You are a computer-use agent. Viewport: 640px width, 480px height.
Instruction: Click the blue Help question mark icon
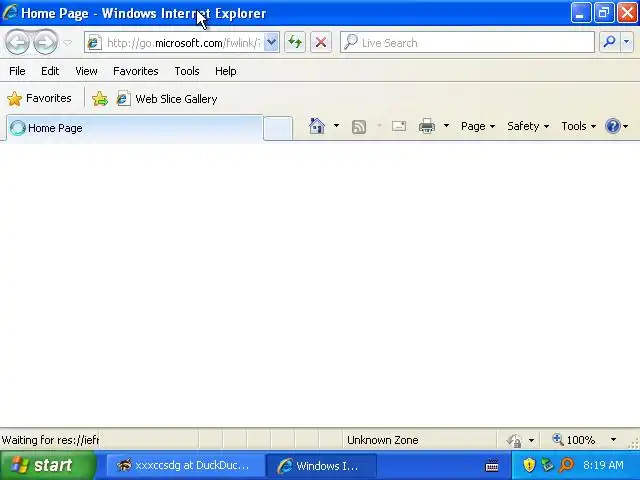(x=613, y=126)
